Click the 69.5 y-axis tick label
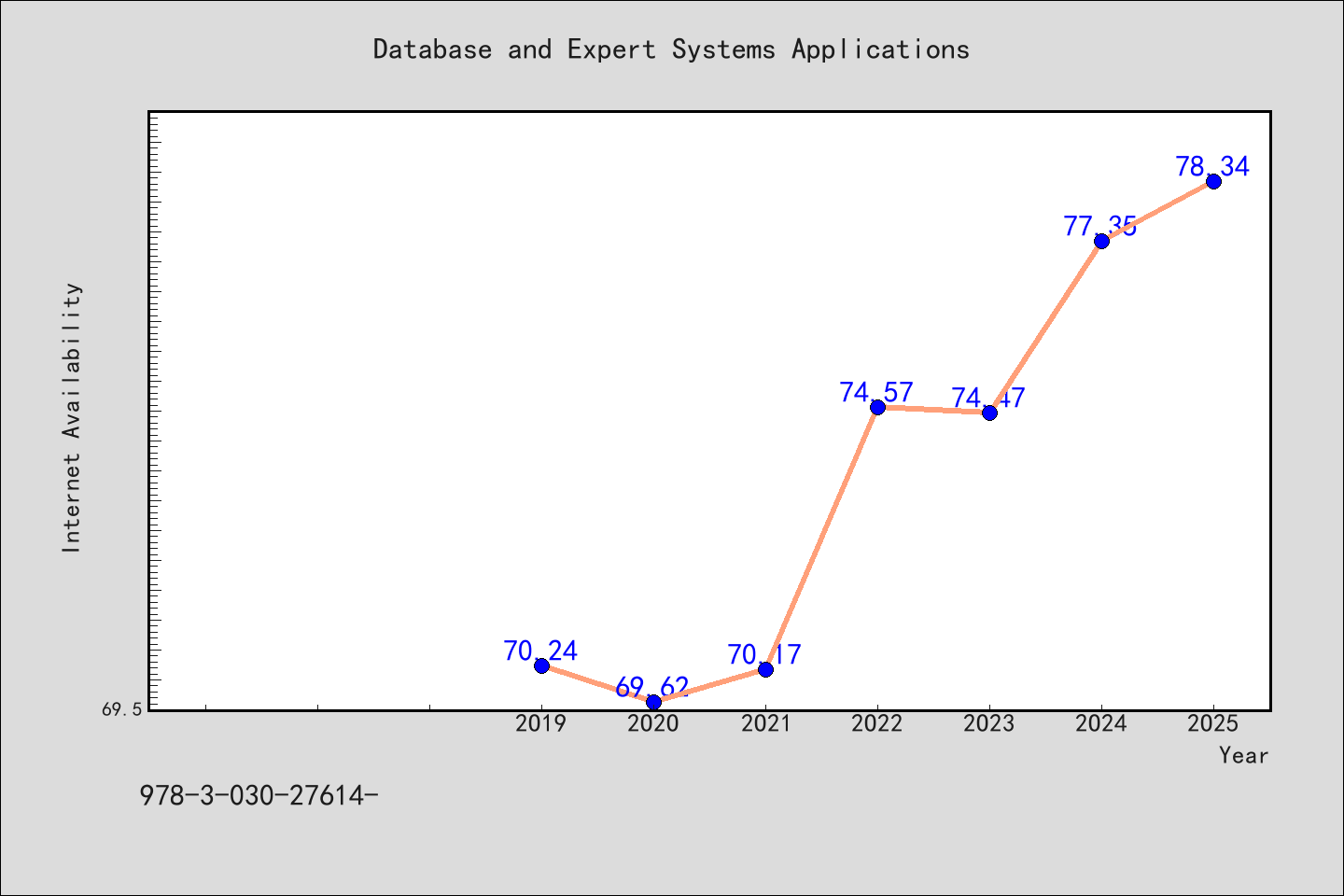The height and width of the screenshot is (896, 1344). coord(122,709)
